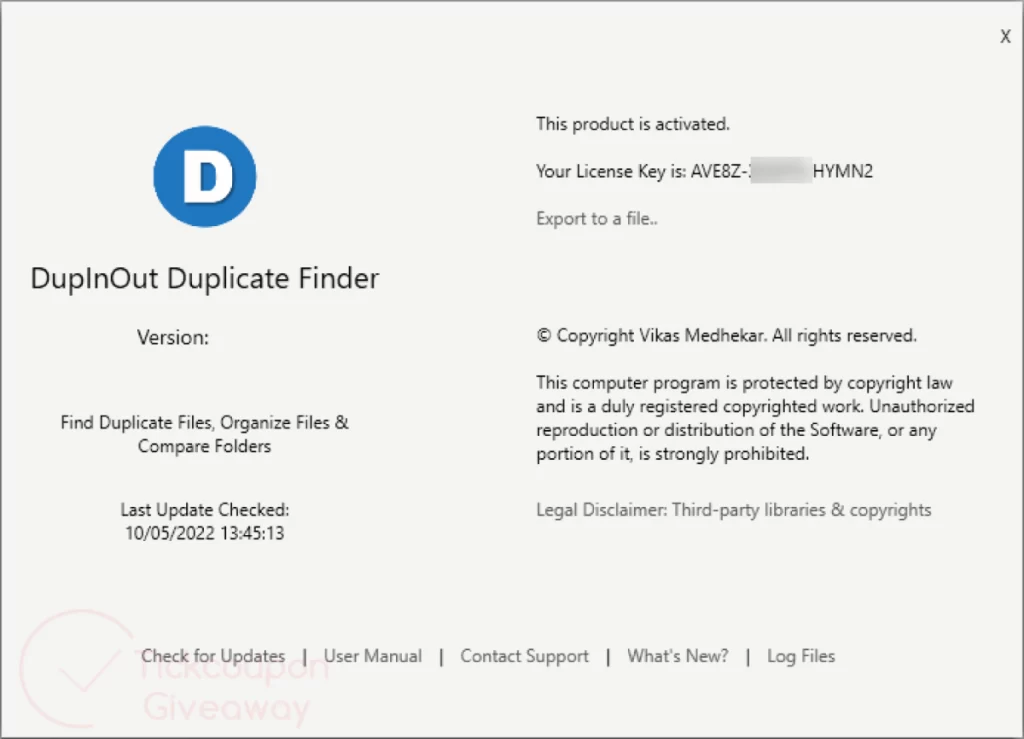Click the Copyright Vikas Medhekar line

click(x=726, y=336)
